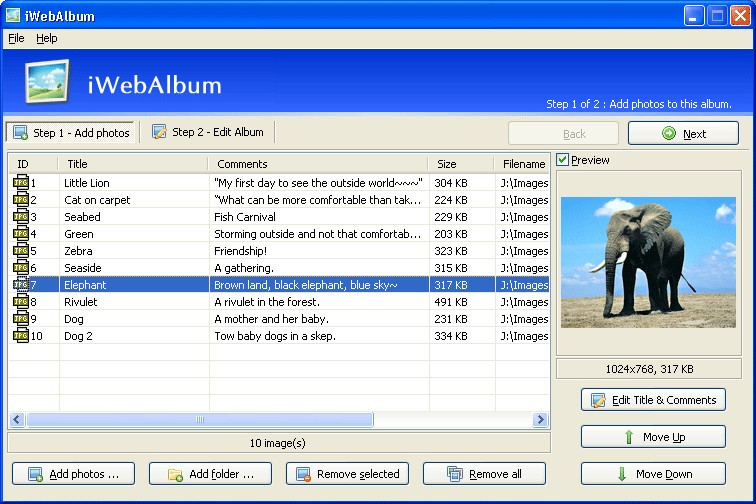
Task: Click the '1024x768, 317 KB' preview info
Action: [x=649, y=369]
